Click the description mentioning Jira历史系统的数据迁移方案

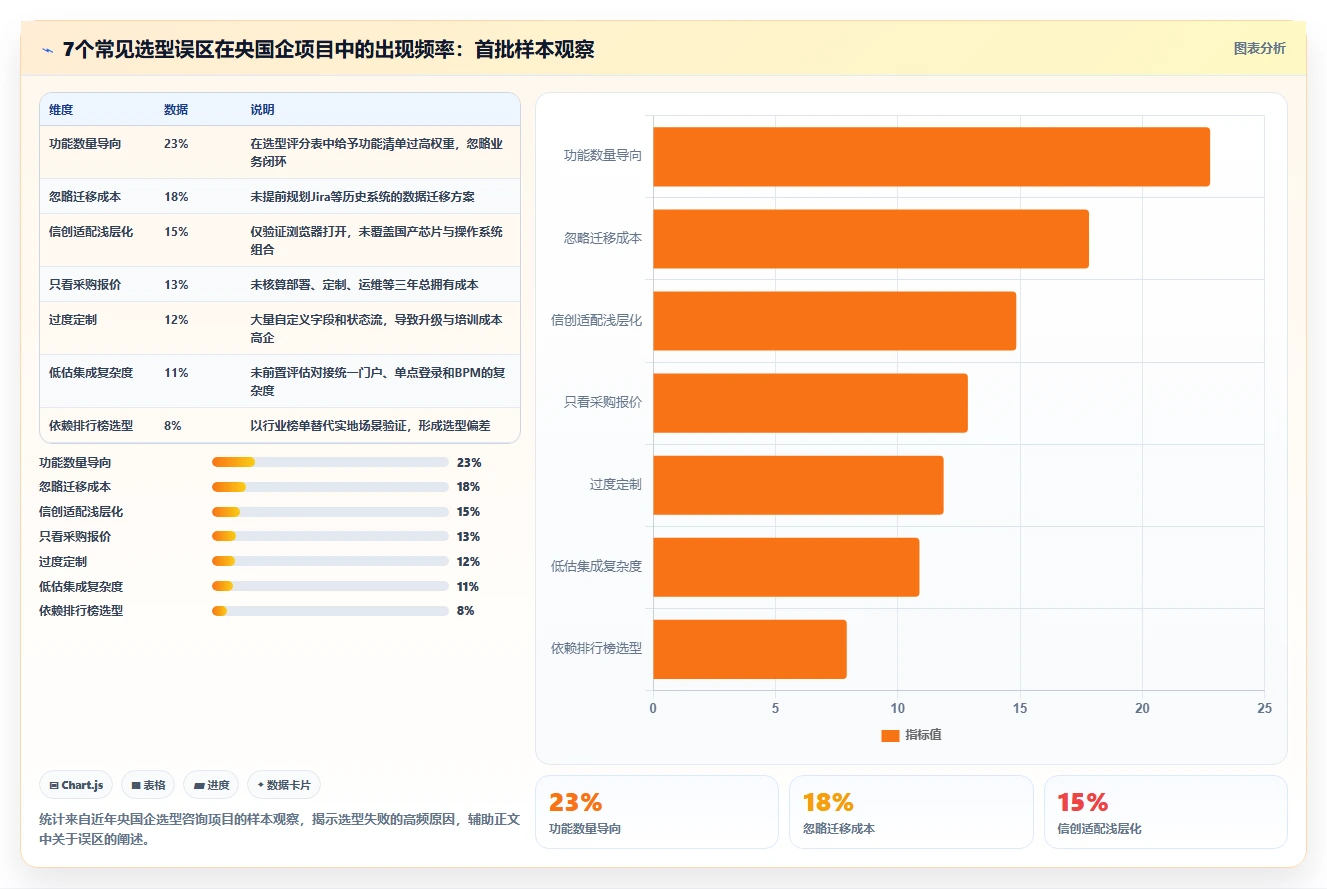[x=363, y=197]
